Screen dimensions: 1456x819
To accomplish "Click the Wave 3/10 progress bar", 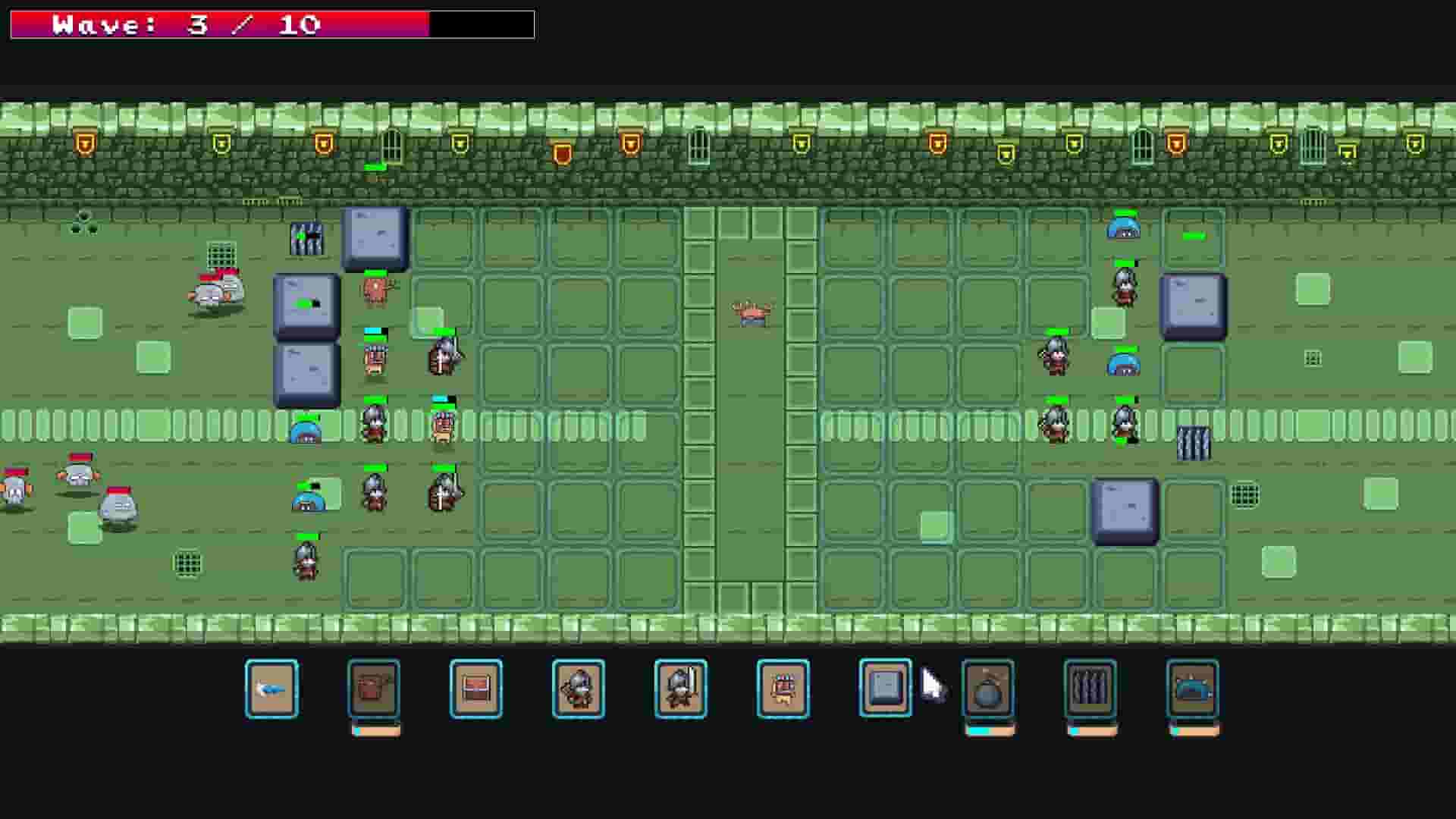I will 227,24.
